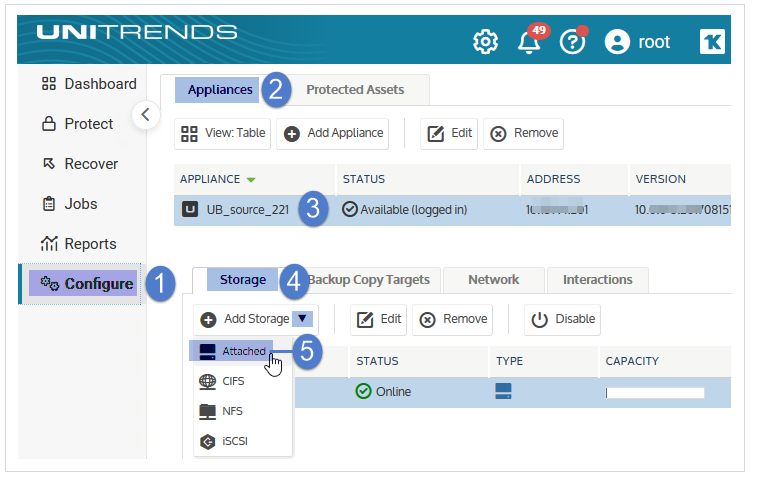759x481 pixels.
Task: Click the Unitrends logo
Action: [137, 32]
